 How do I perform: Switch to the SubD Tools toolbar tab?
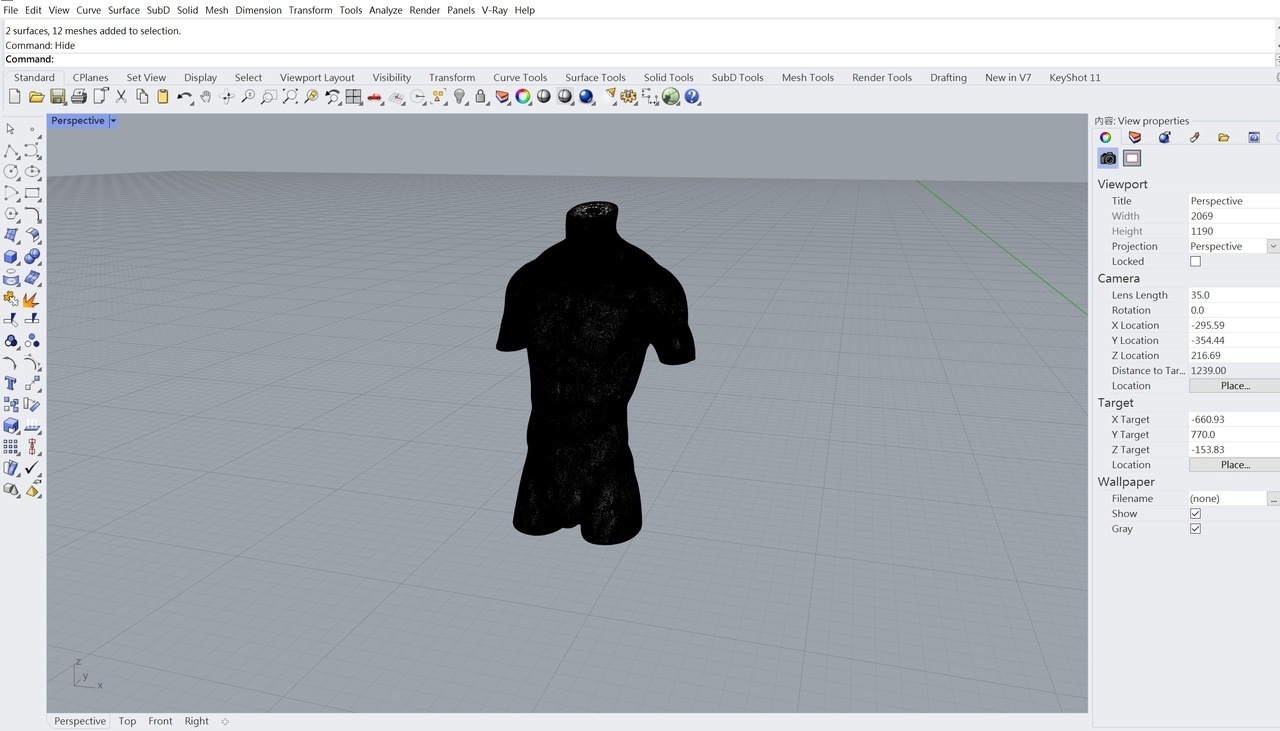pyautogui.click(x=737, y=77)
